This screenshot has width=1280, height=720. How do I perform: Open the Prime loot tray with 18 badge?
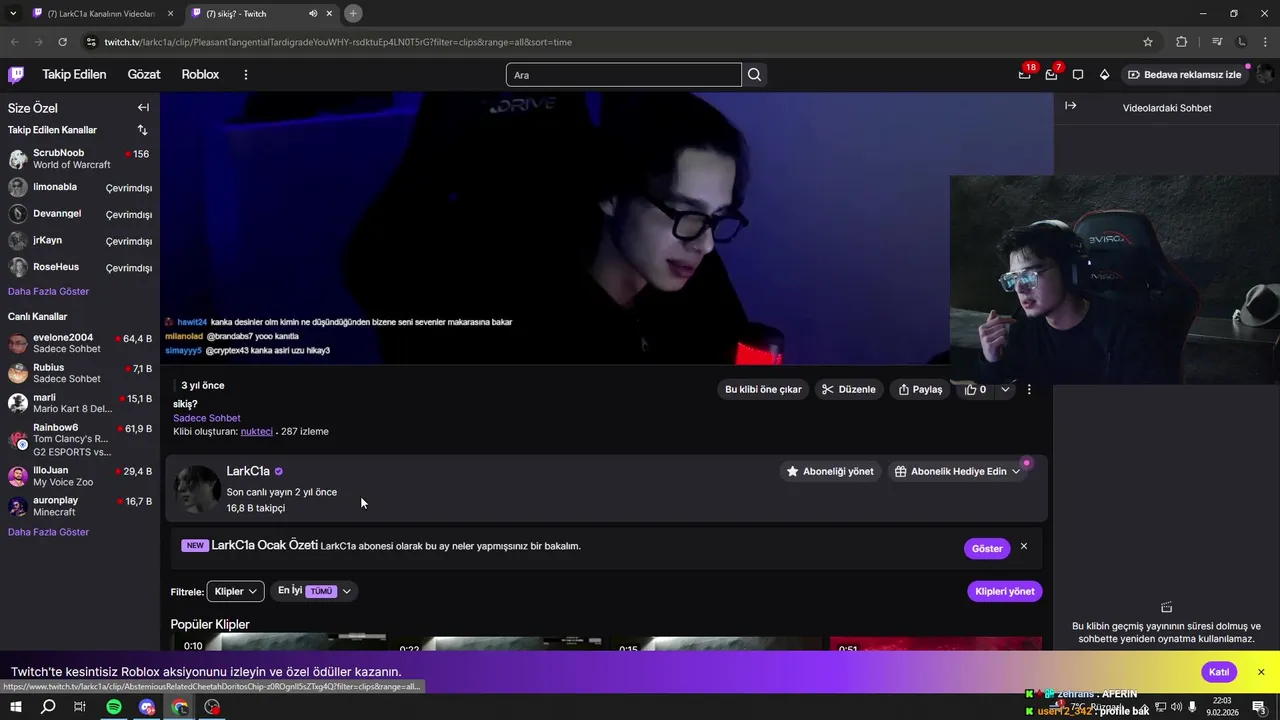[x=1025, y=74]
